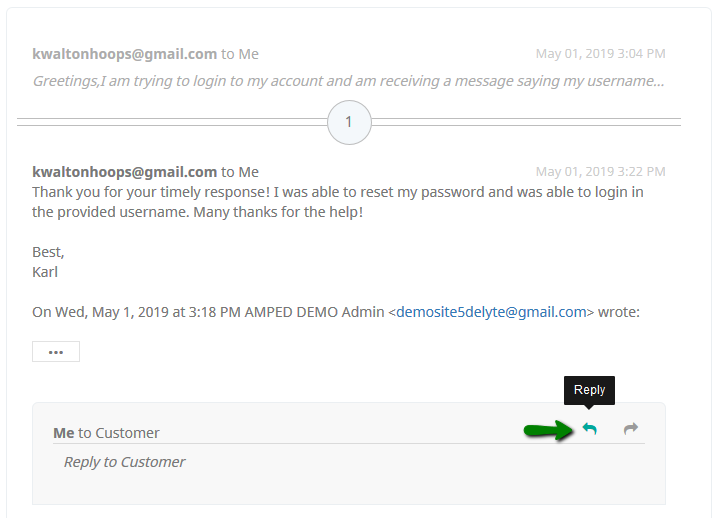Click the teal Reply arrow icon
Image resolution: width=719 pixels, height=518 pixels.
(590, 429)
